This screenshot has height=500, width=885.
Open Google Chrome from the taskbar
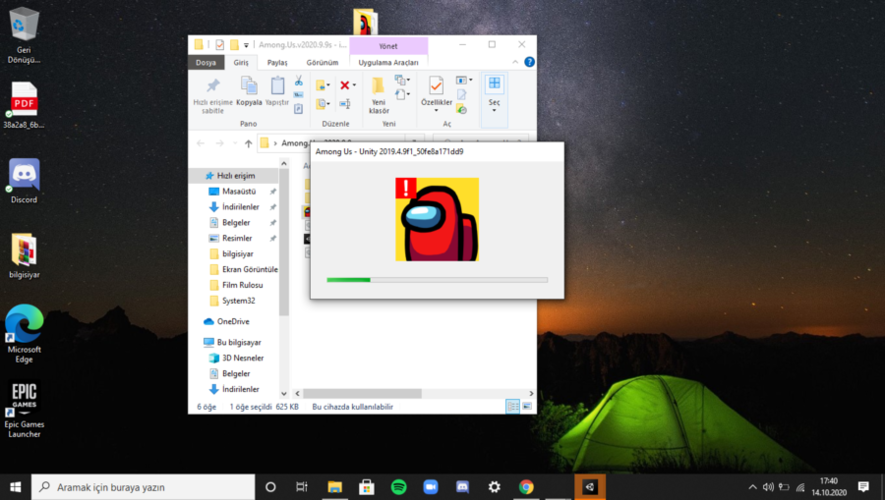tap(526, 487)
